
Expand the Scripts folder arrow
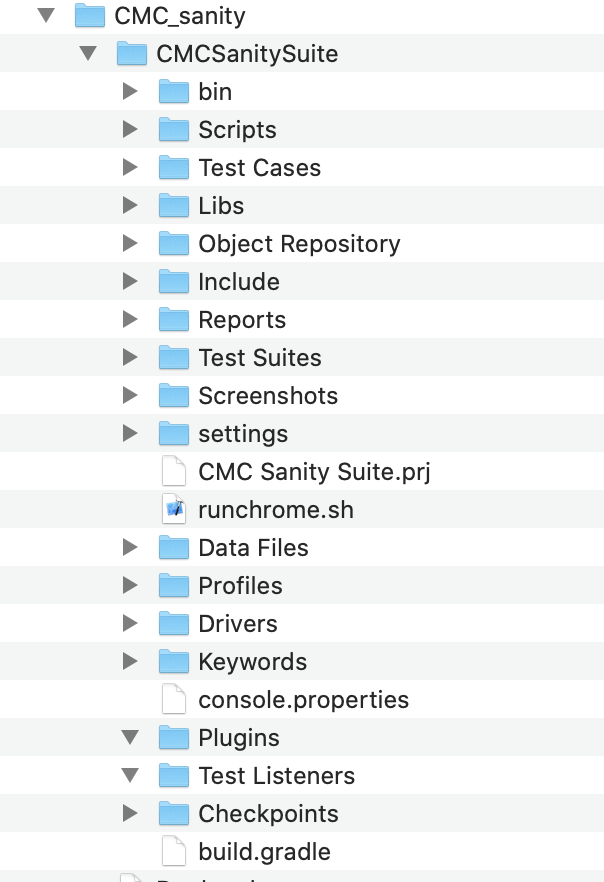(x=129, y=130)
